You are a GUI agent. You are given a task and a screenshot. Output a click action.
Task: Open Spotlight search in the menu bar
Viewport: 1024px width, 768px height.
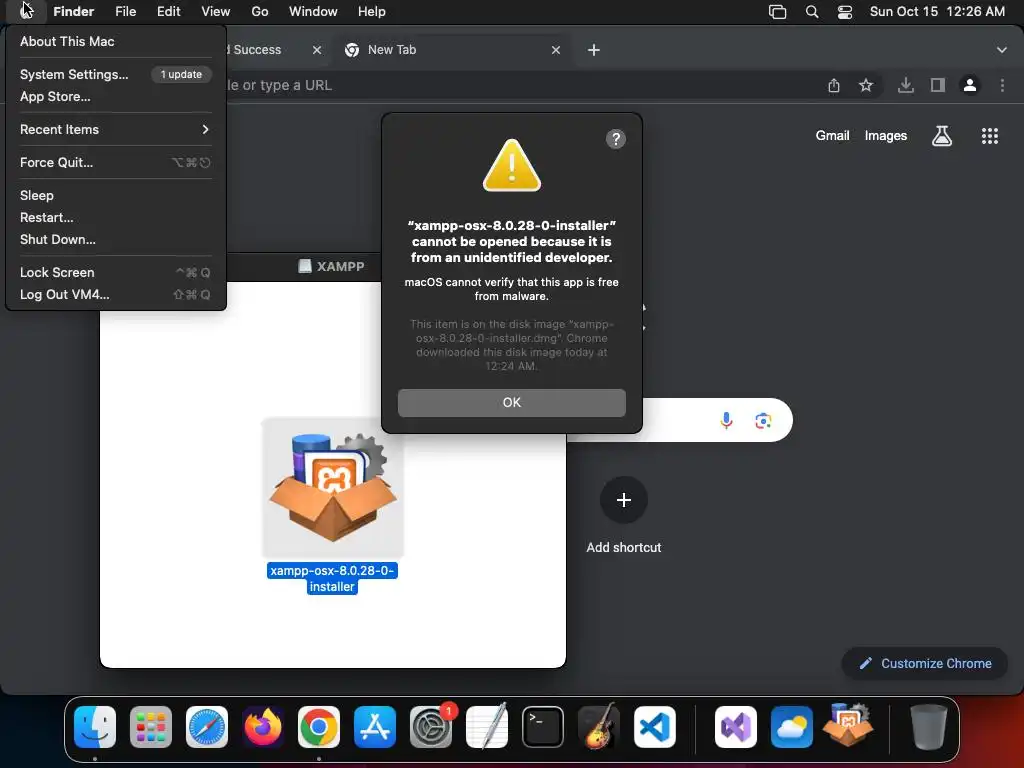tap(812, 12)
